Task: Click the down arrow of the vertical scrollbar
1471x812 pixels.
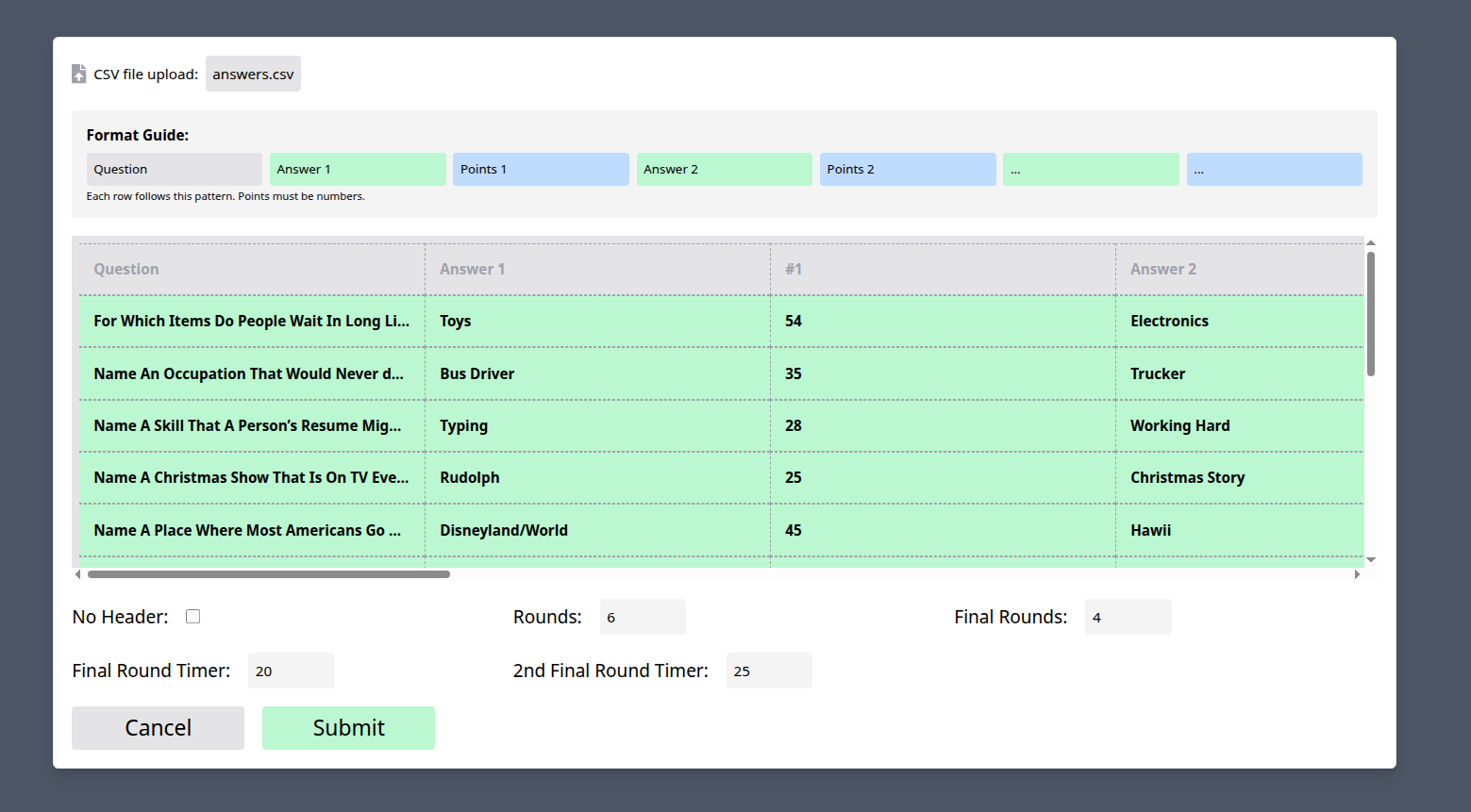Action: pyautogui.click(x=1371, y=558)
